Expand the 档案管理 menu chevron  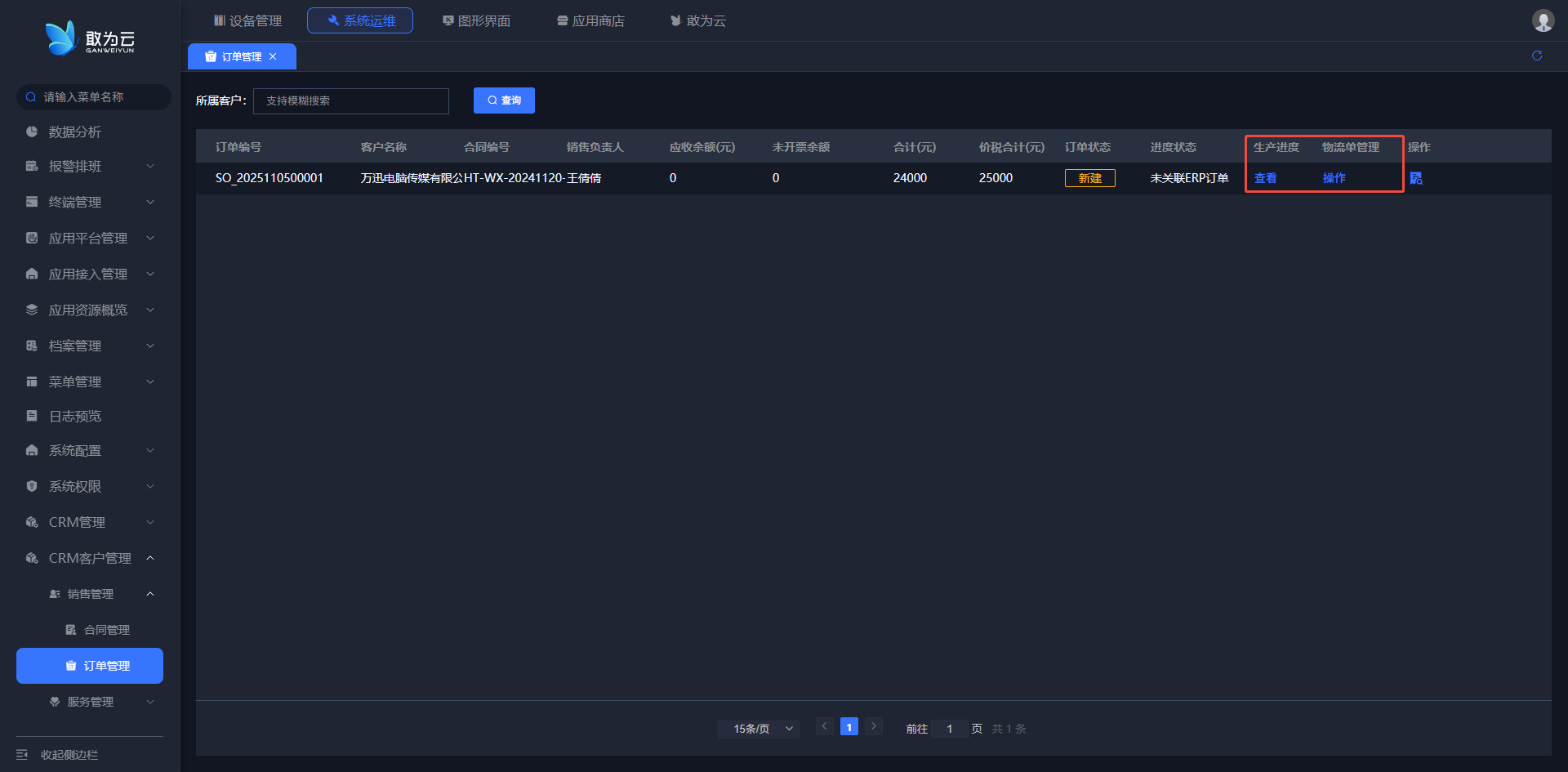[x=150, y=346]
